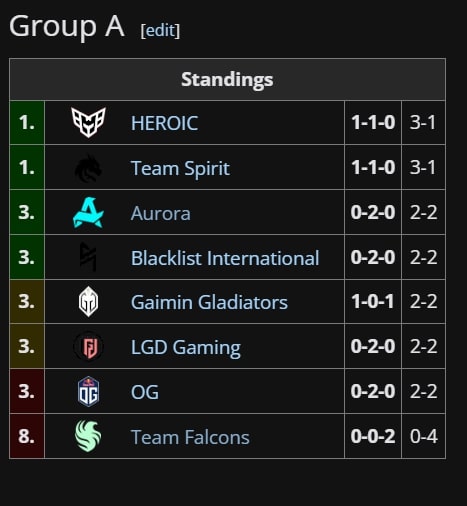Image resolution: width=467 pixels, height=506 pixels.
Task: Open the Aurora team link
Action: click(x=161, y=213)
